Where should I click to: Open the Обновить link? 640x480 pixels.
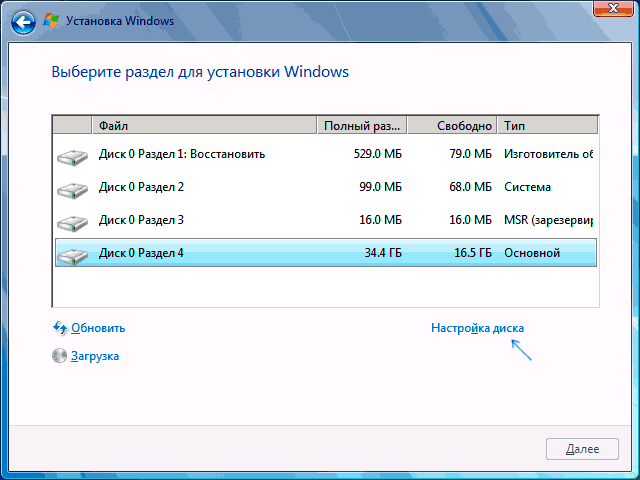98,328
